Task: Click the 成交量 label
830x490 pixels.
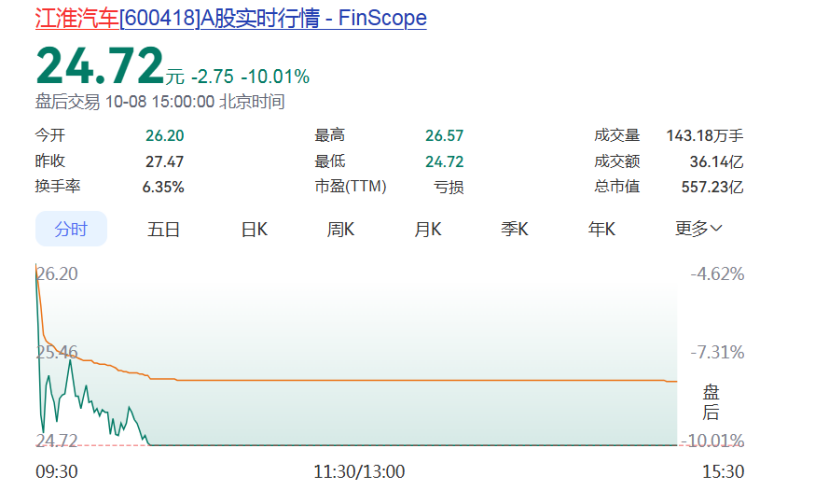Action: [617, 135]
